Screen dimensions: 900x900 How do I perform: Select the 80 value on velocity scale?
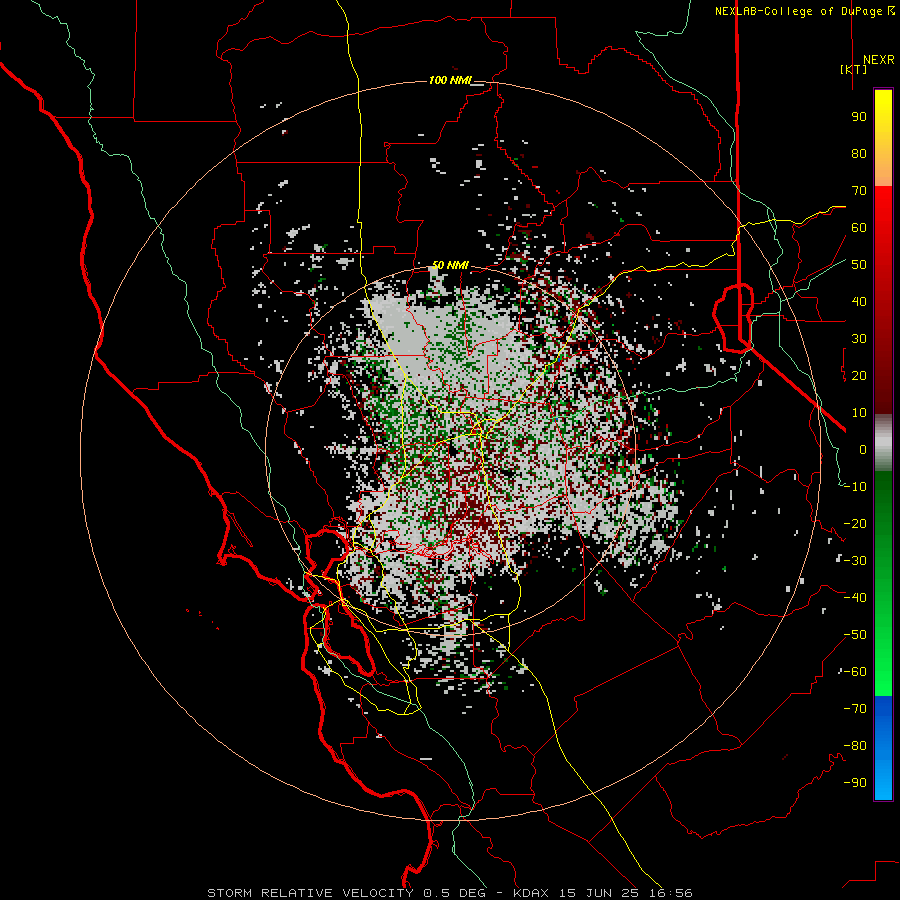tap(859, 153)
